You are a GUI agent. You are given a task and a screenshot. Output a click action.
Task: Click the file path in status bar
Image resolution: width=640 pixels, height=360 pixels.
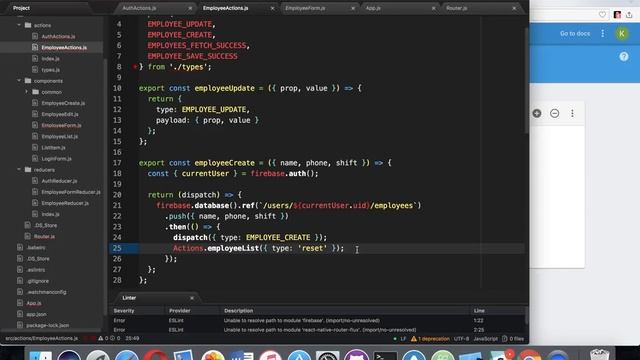tap(42, 338)
